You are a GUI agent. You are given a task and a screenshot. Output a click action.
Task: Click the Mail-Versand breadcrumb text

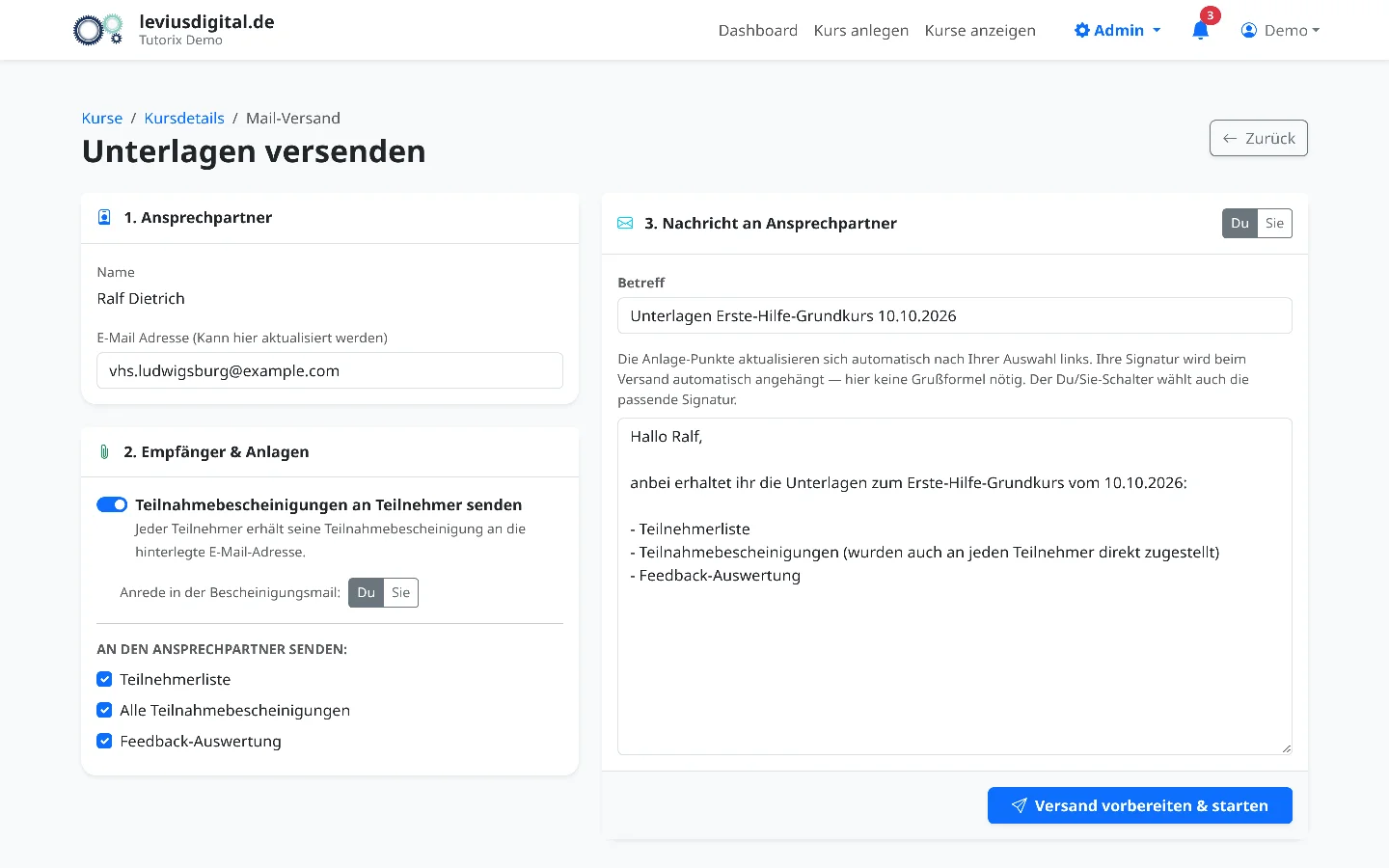pyautogui.click(x=293, y=118)
